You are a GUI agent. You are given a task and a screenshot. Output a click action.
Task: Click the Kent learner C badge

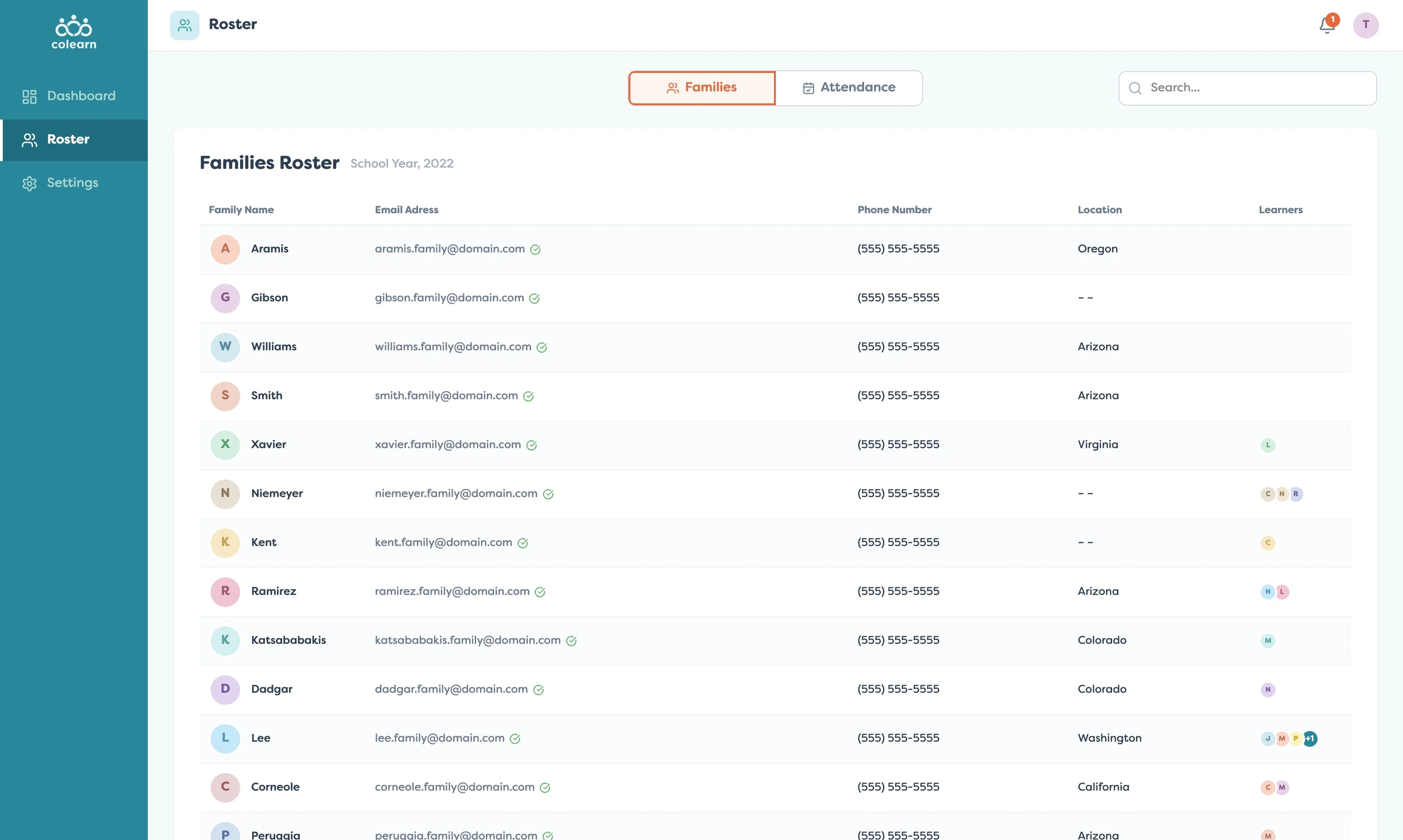point(1268,543)
